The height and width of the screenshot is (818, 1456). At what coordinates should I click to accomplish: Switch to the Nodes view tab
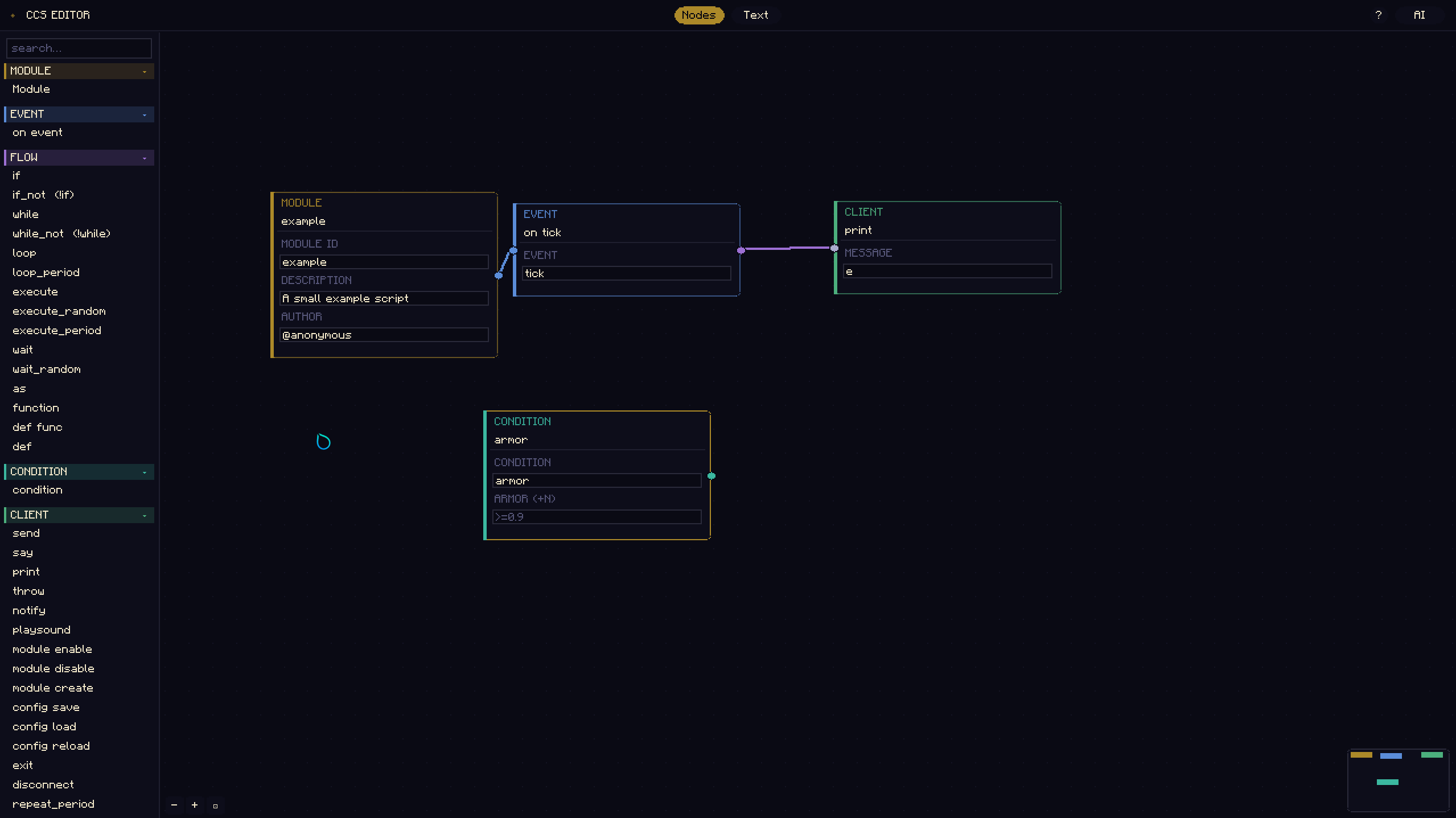(x=699, y=15)
